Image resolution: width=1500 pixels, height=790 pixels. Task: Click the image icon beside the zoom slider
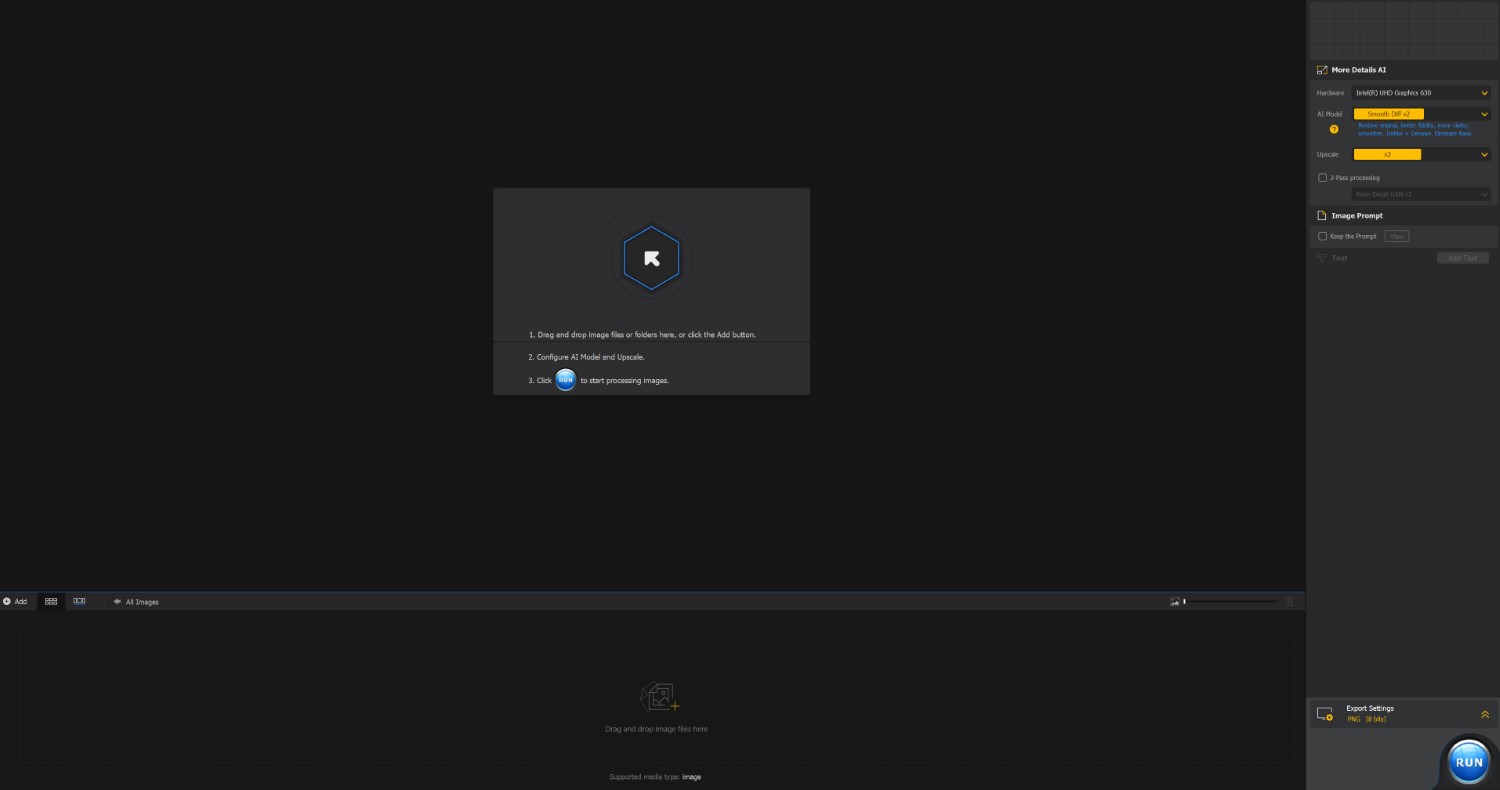click(x=1174, y=601)
